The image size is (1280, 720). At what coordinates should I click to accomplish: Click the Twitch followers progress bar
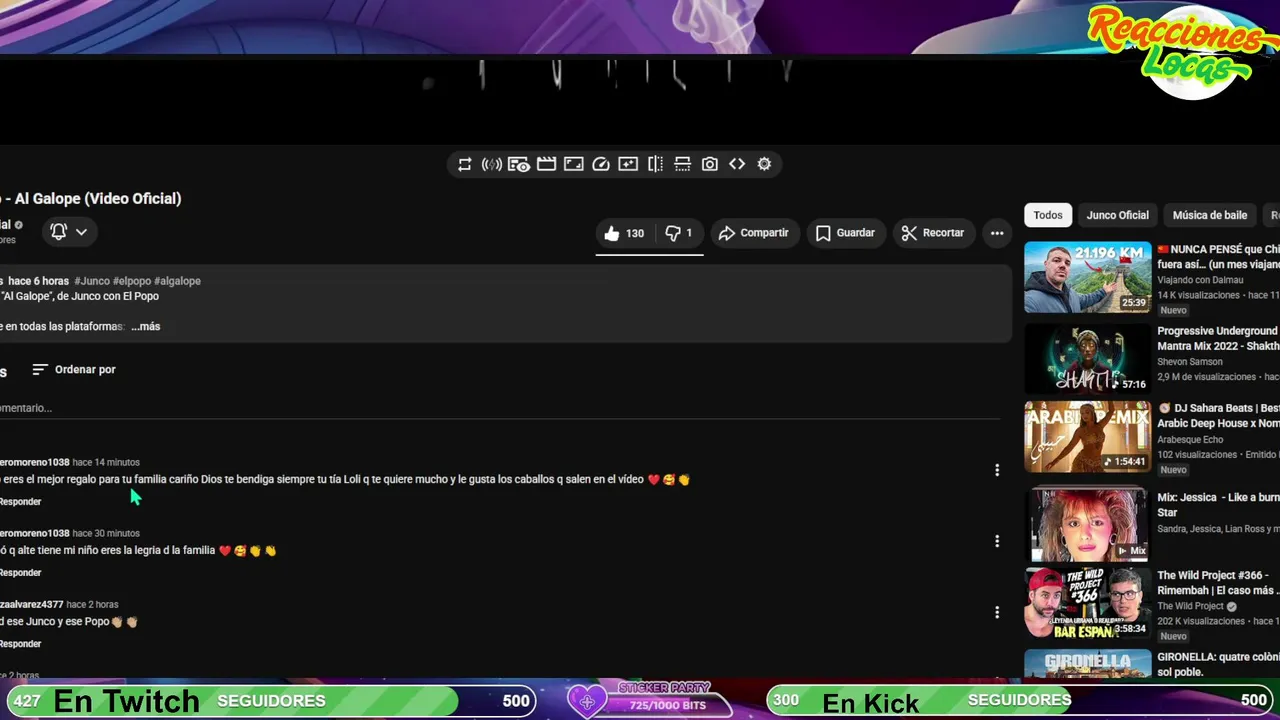[271, 701]
